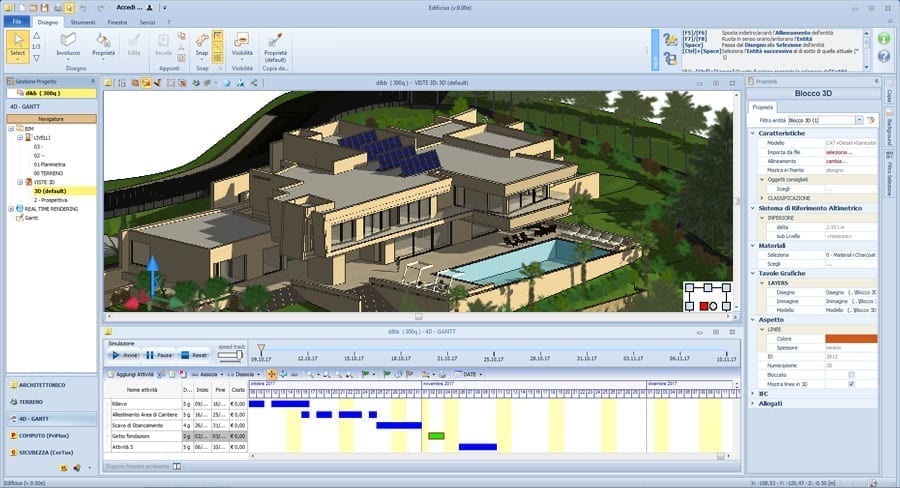Click Proprietà (default) copy icon
The image size is (900, 488).
pyautogui.click(x=275, y=47)
